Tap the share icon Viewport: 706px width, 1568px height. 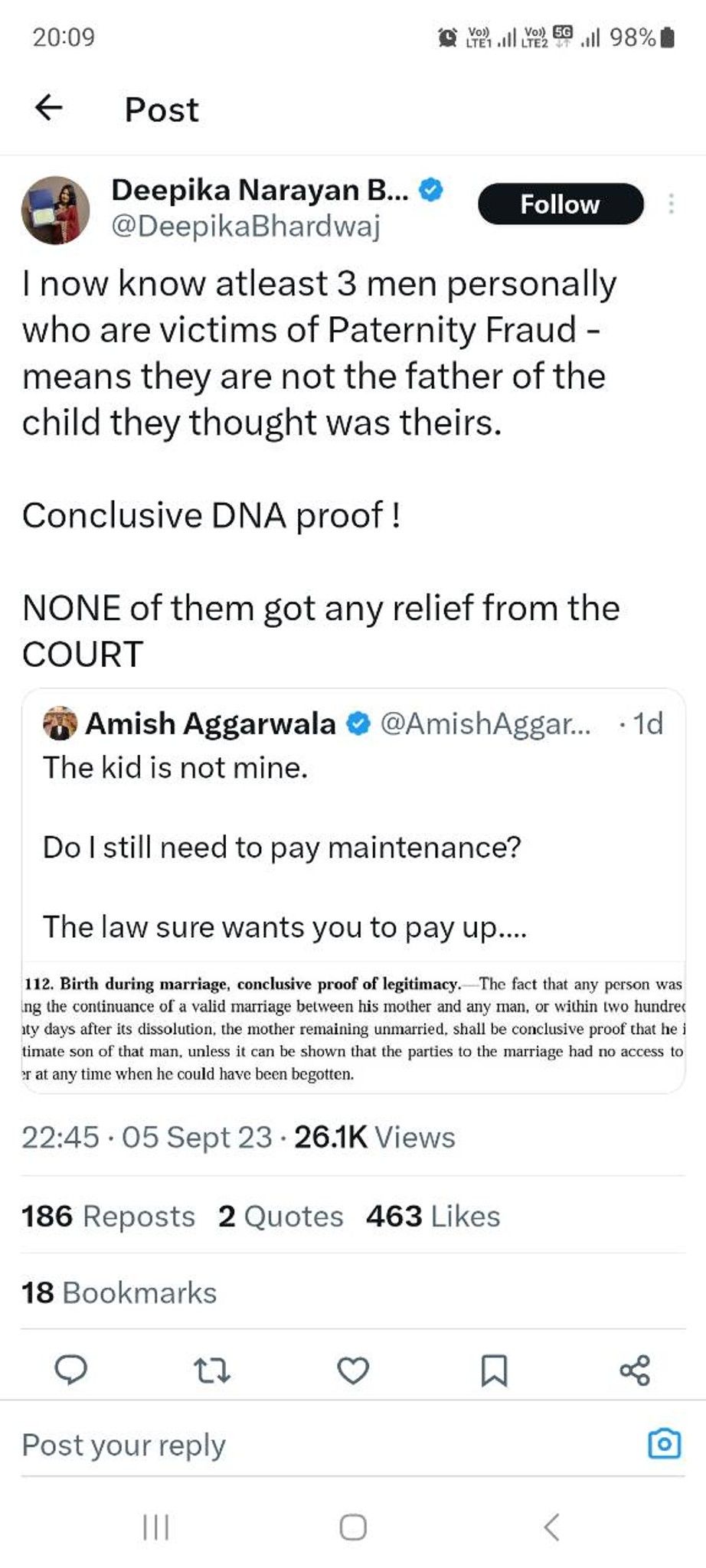[x=635, y=1370]
